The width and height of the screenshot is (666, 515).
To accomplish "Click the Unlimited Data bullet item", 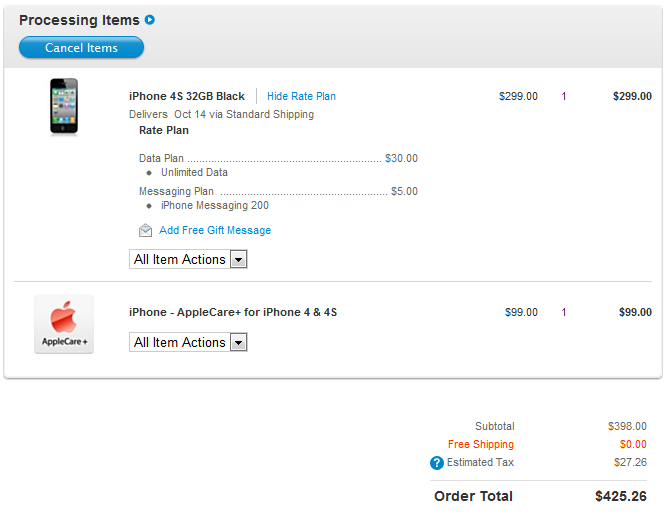I will [x=194, y=173].
